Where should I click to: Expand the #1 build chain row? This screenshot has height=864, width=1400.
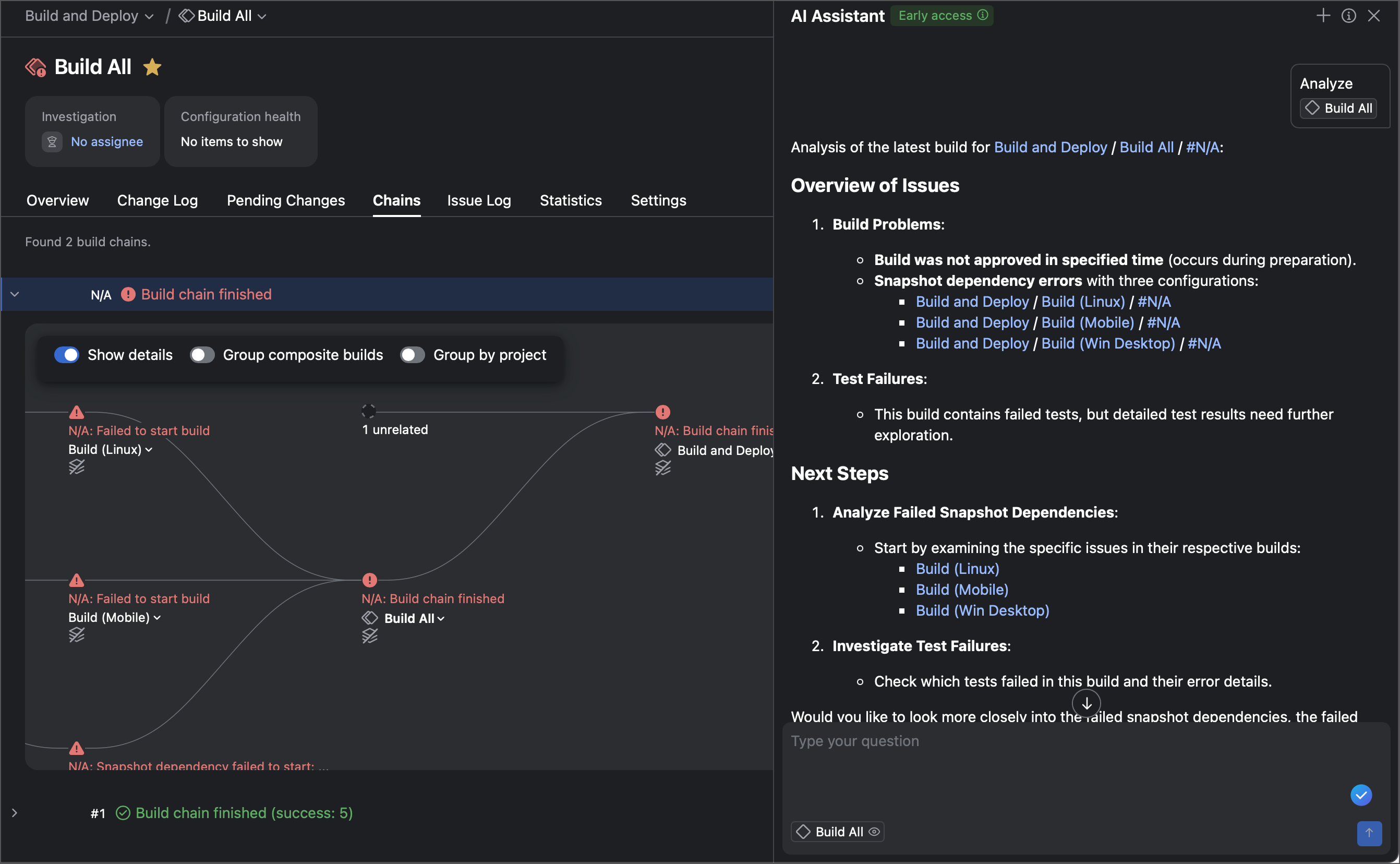coord(15,812)
